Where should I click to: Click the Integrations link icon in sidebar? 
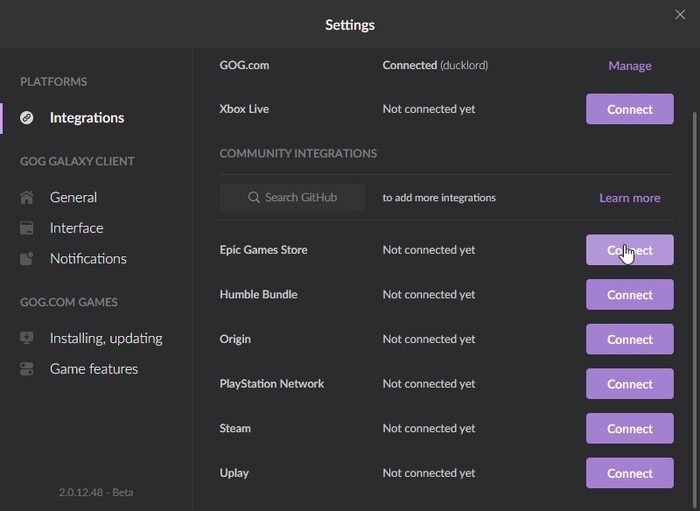[x=27, y=118]
